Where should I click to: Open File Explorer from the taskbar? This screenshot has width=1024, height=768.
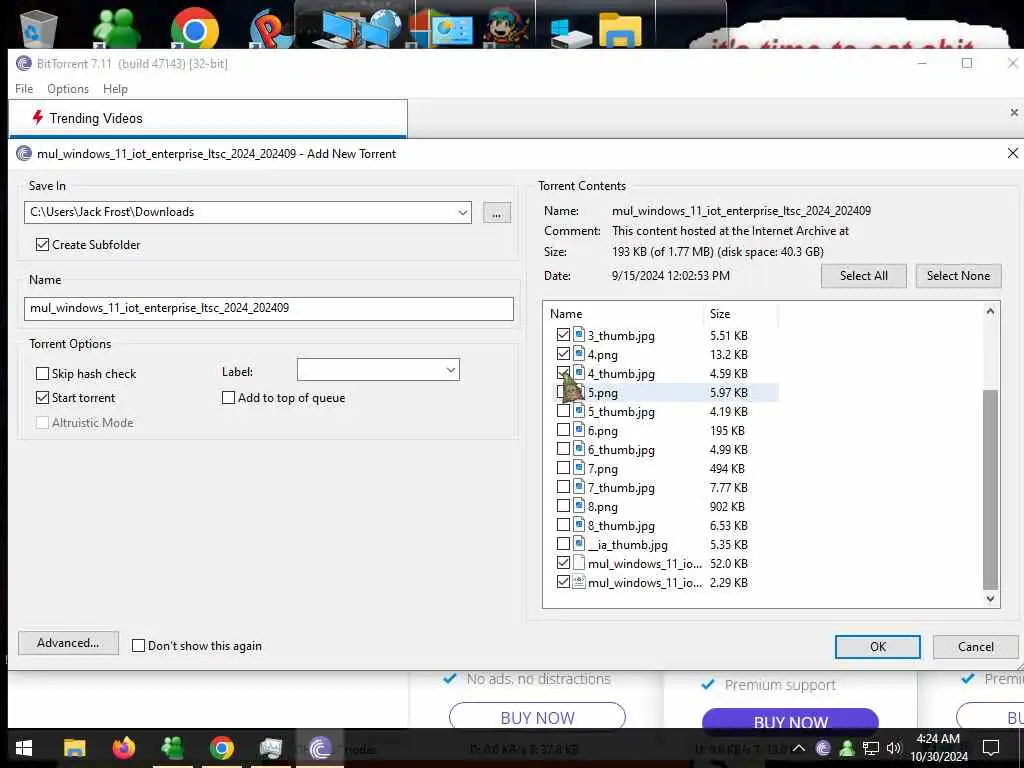point(74,748)
